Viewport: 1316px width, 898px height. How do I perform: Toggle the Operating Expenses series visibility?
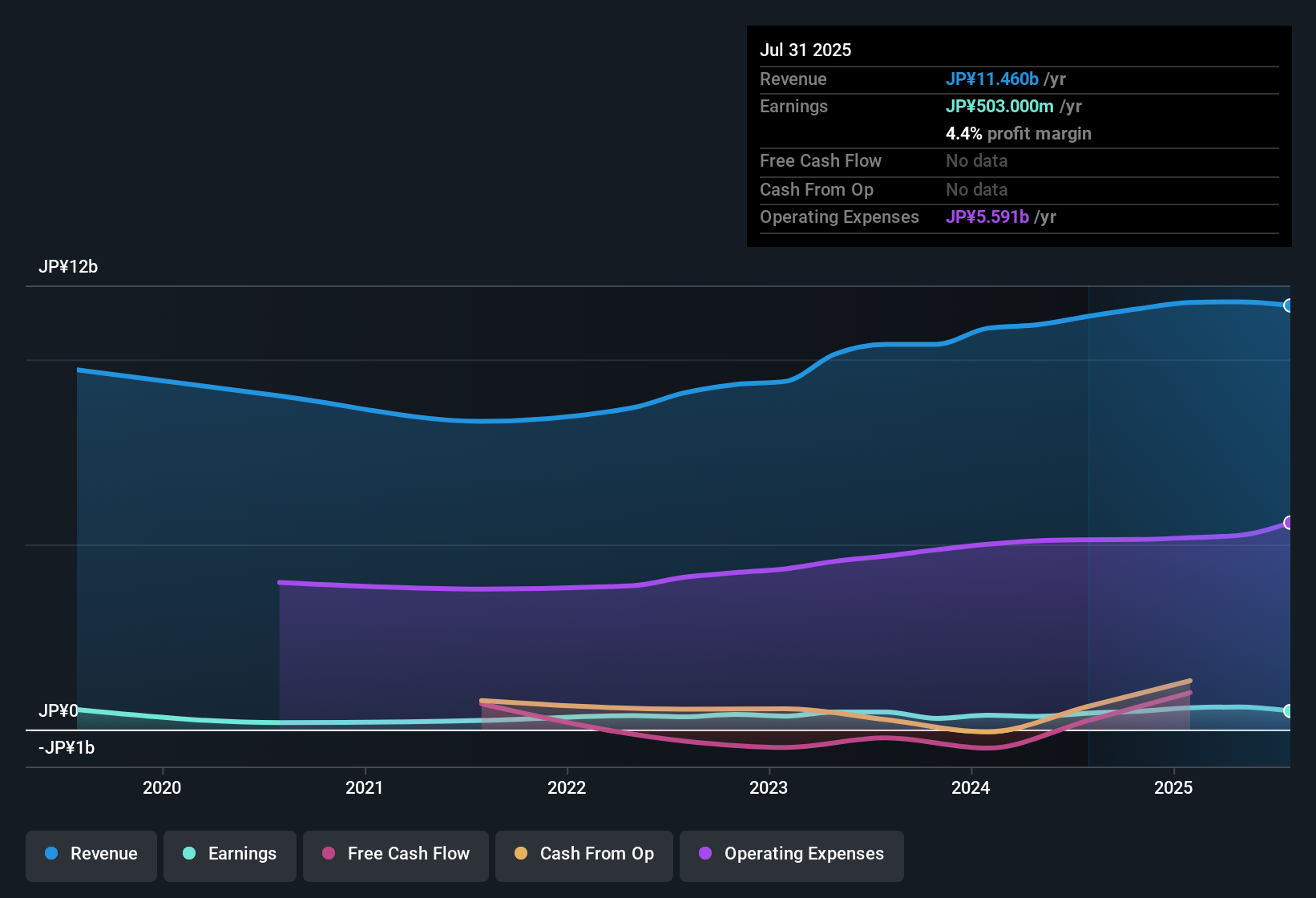[791, 854]
